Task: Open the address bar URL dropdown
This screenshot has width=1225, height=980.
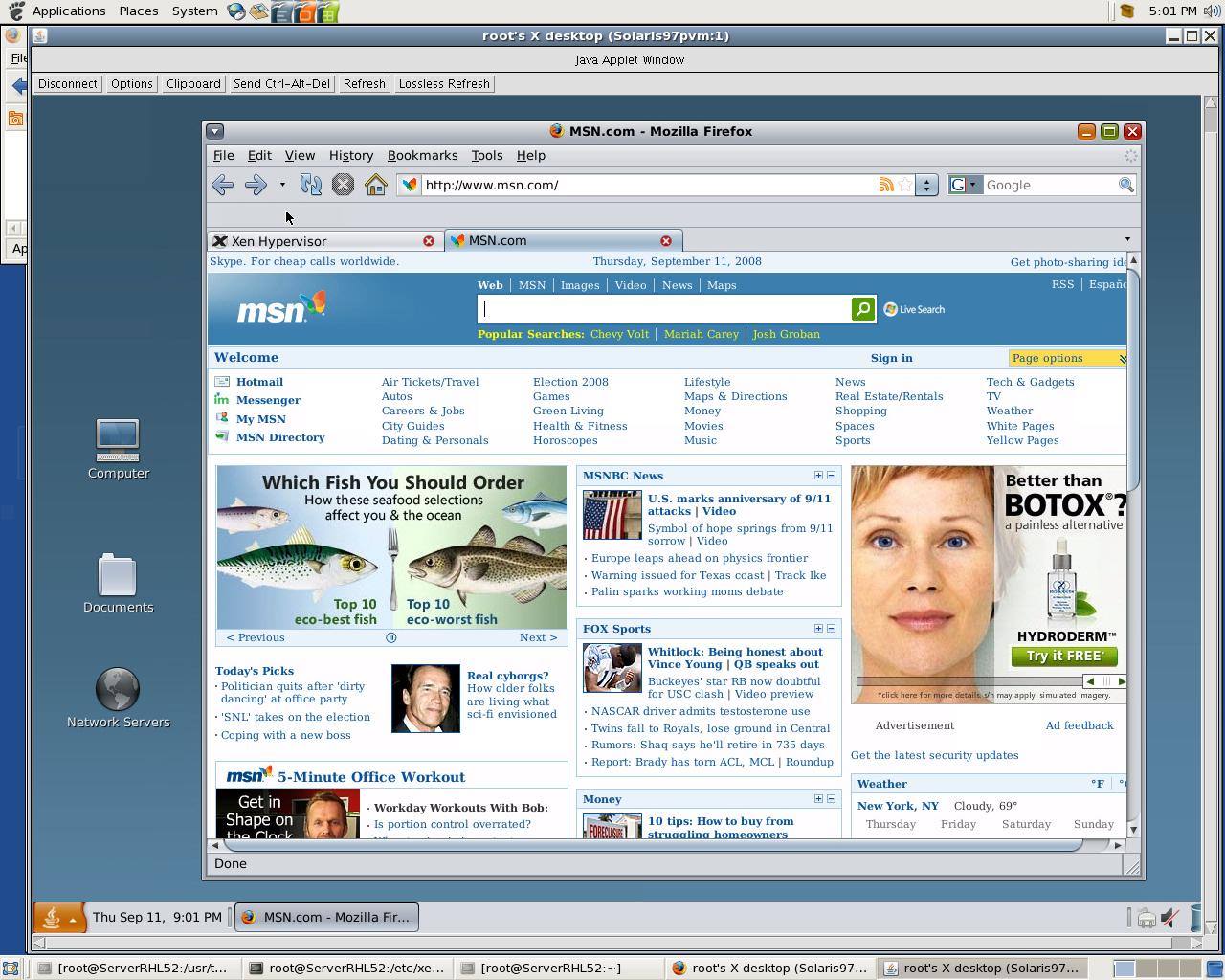Action: [x=926, y=185]
